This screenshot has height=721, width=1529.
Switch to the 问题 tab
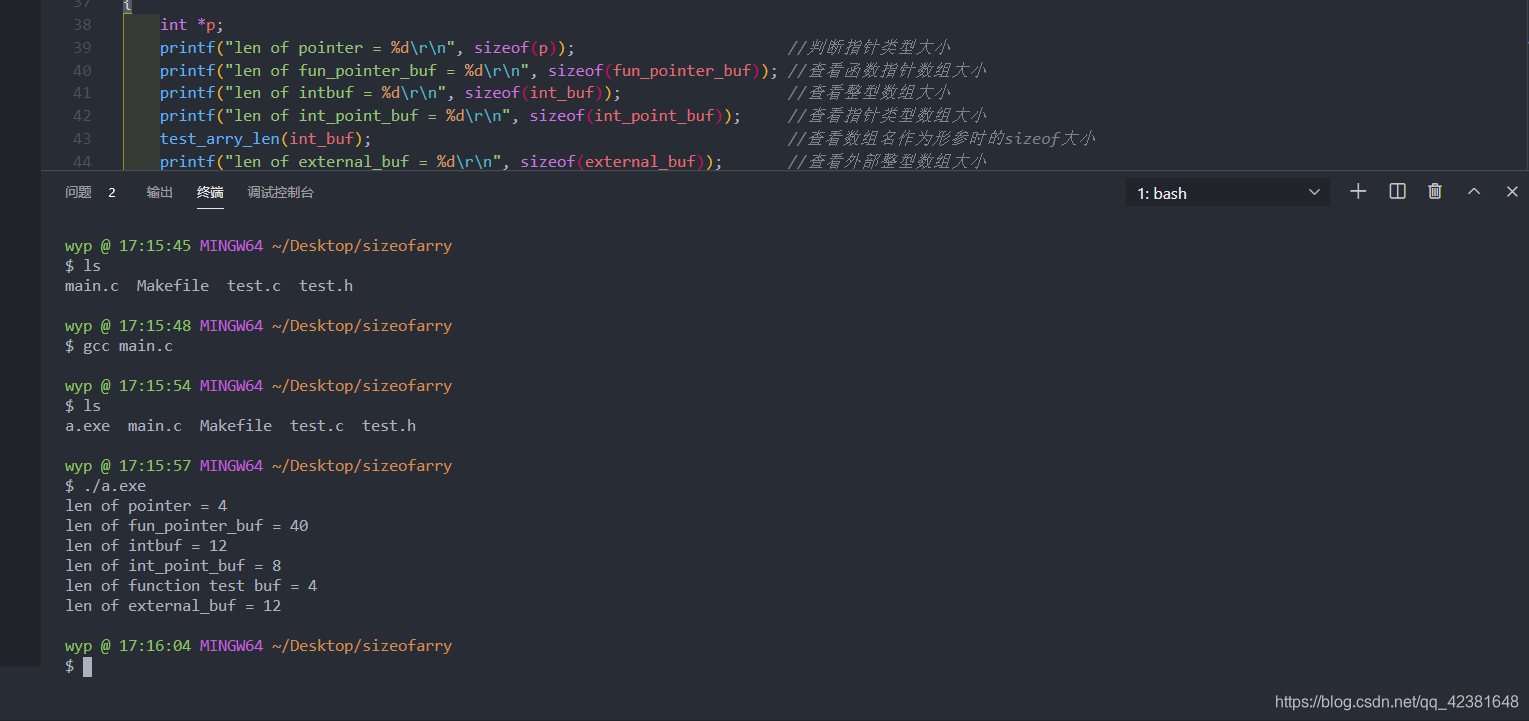(78, 192)
